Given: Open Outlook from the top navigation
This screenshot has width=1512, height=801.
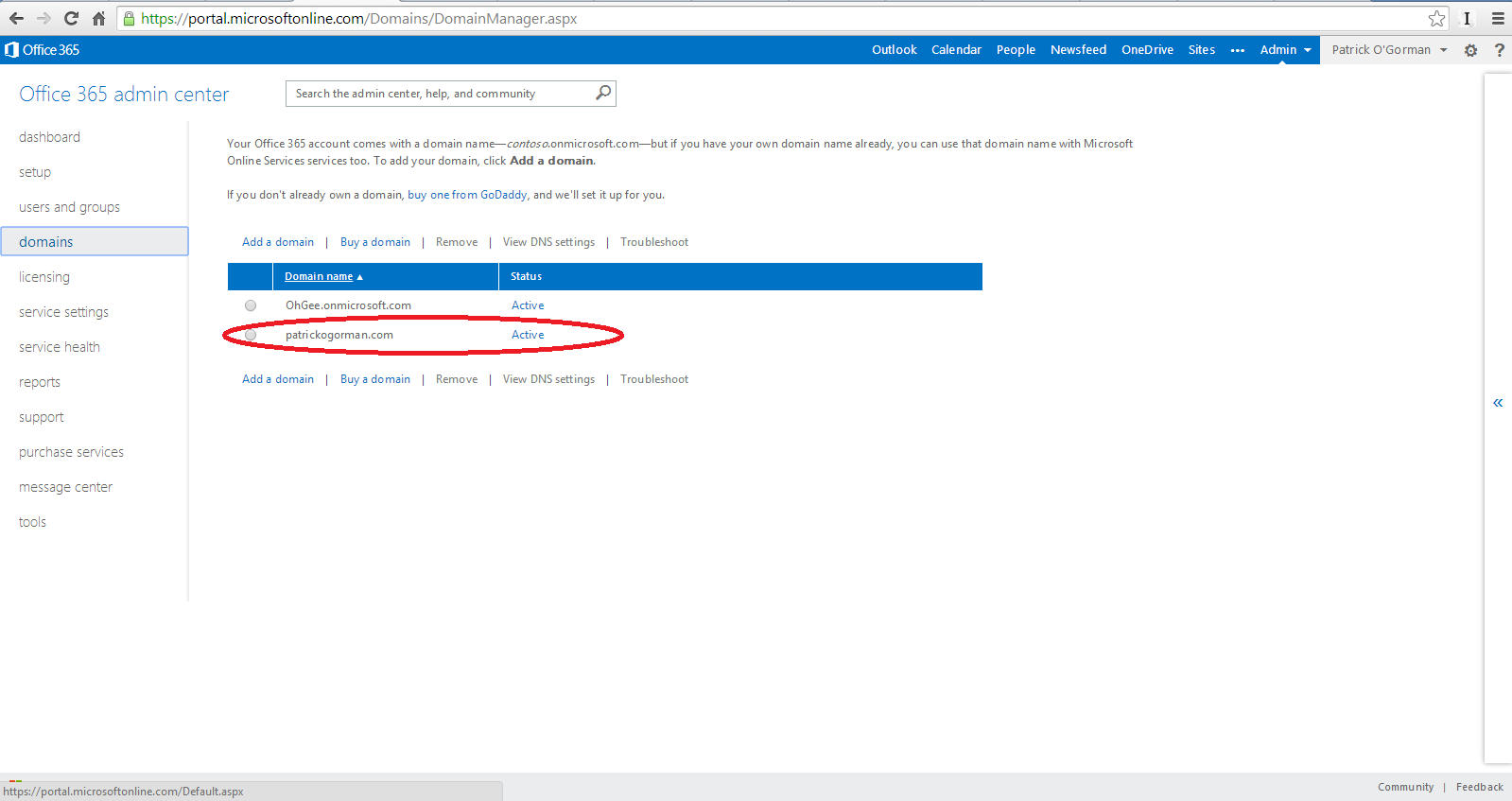Looking at the screenshot, I should [x=894, y=50].
